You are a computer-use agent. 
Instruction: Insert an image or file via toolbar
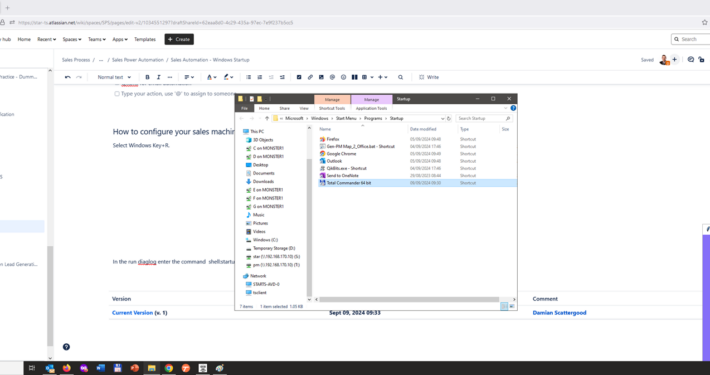pyautogui.click(x=321, y=77)
